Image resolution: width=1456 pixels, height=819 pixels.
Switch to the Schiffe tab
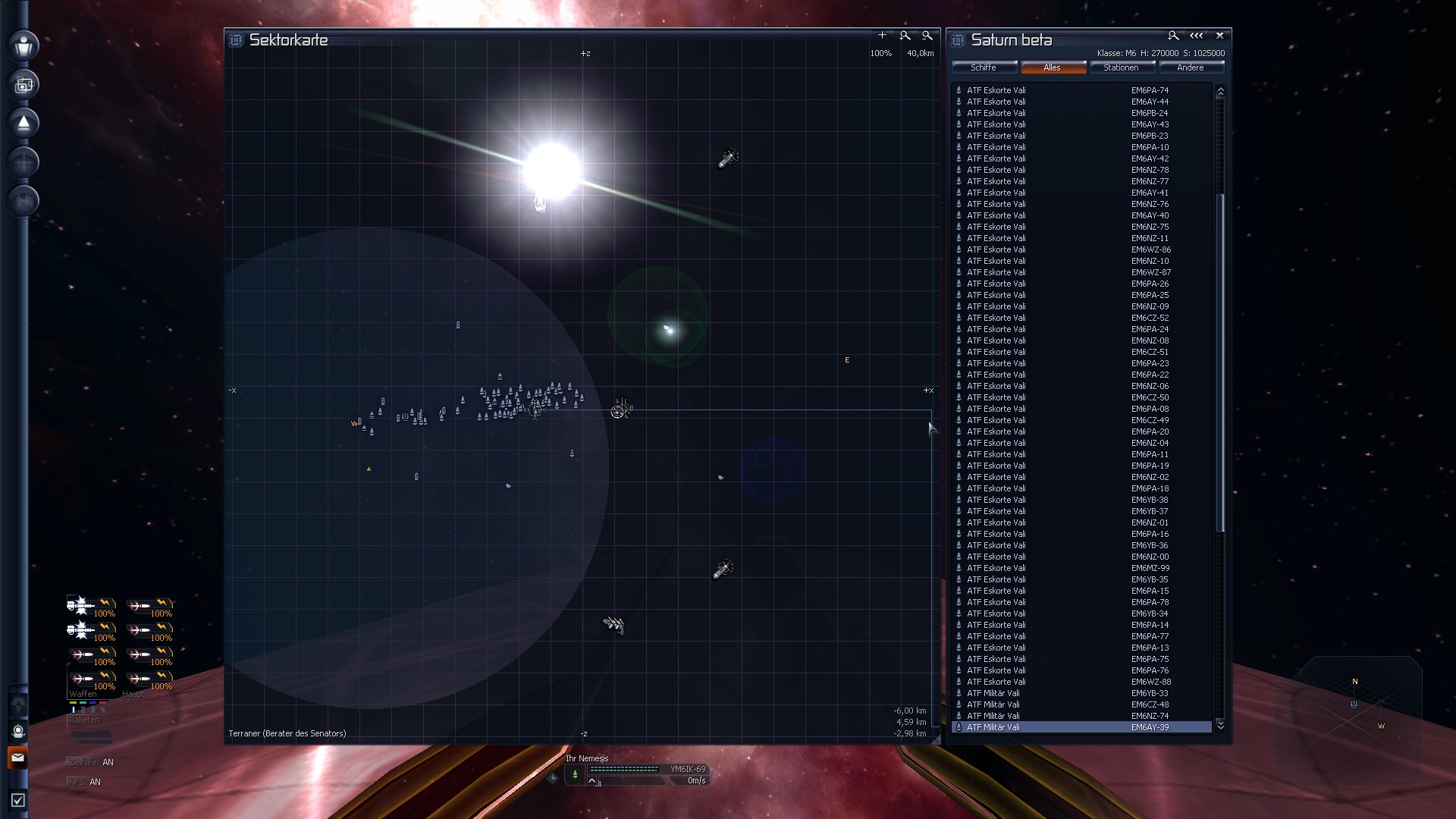click(x=984, y=67)
